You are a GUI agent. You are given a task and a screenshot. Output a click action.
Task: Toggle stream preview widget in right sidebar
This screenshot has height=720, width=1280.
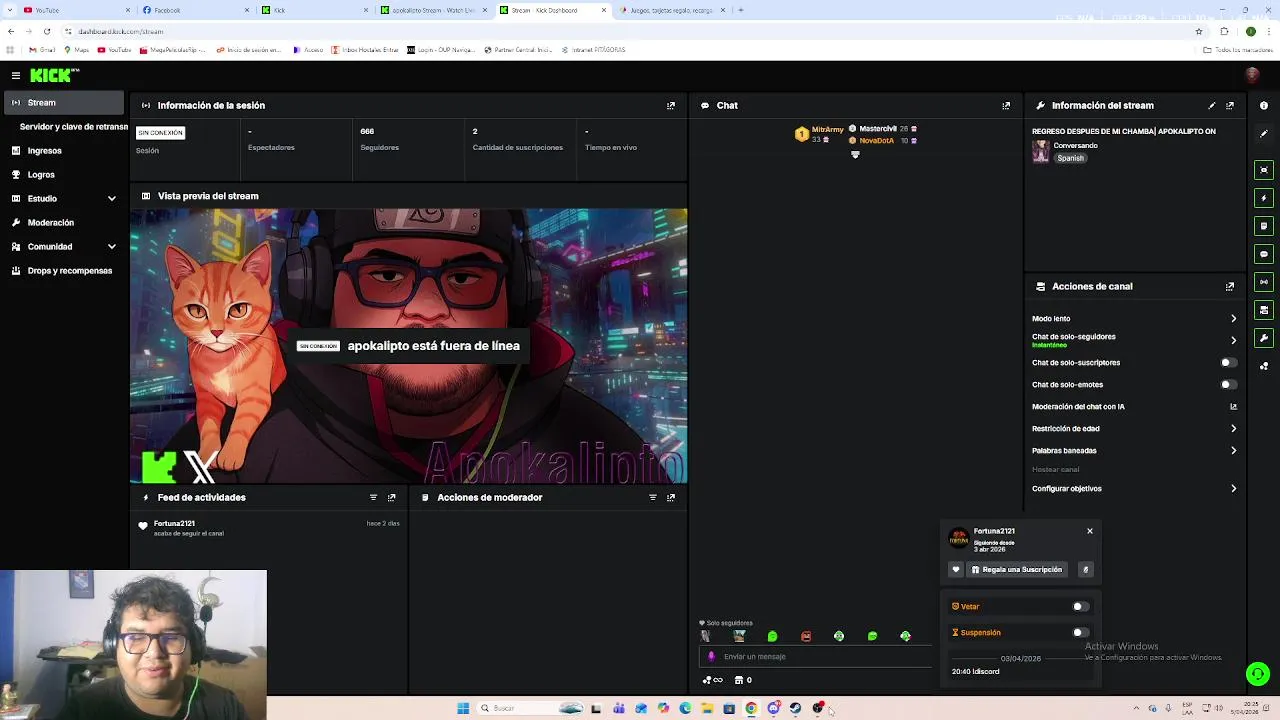[x=1264, y=170]
